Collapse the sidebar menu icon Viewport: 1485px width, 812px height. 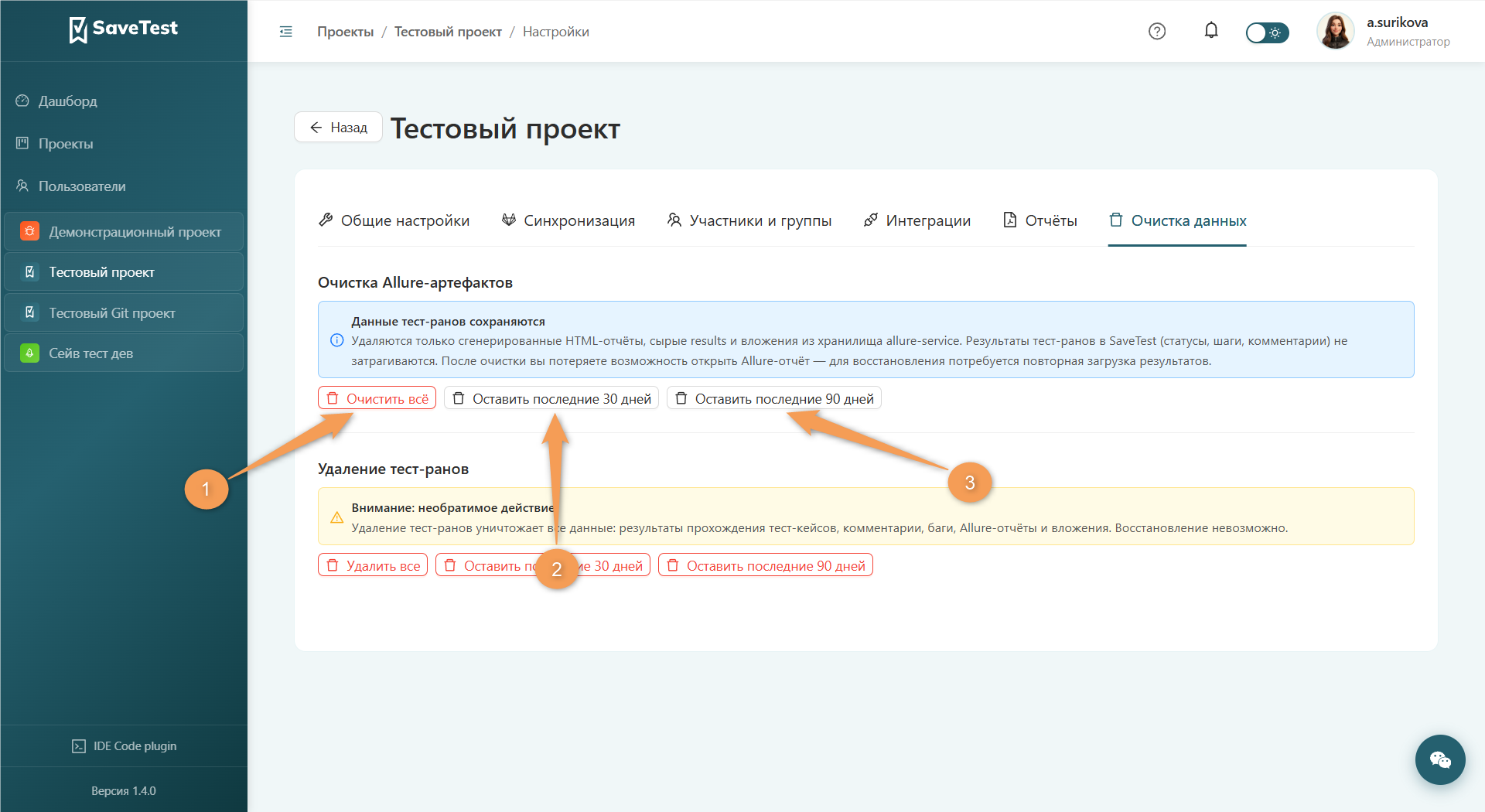(286, 32)
